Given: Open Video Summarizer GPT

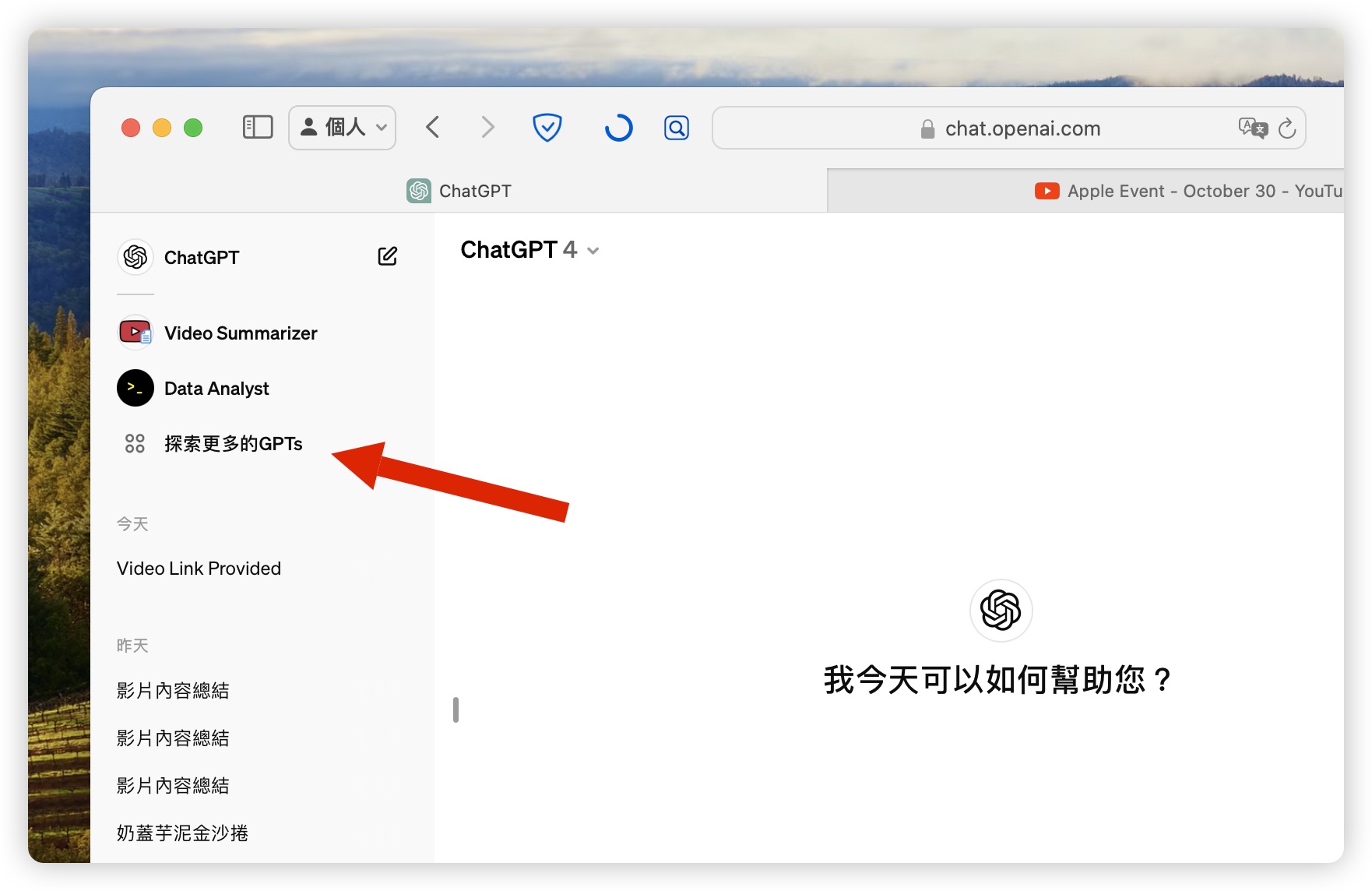Looking at the screenshot, I should click(x=241, y=333).
